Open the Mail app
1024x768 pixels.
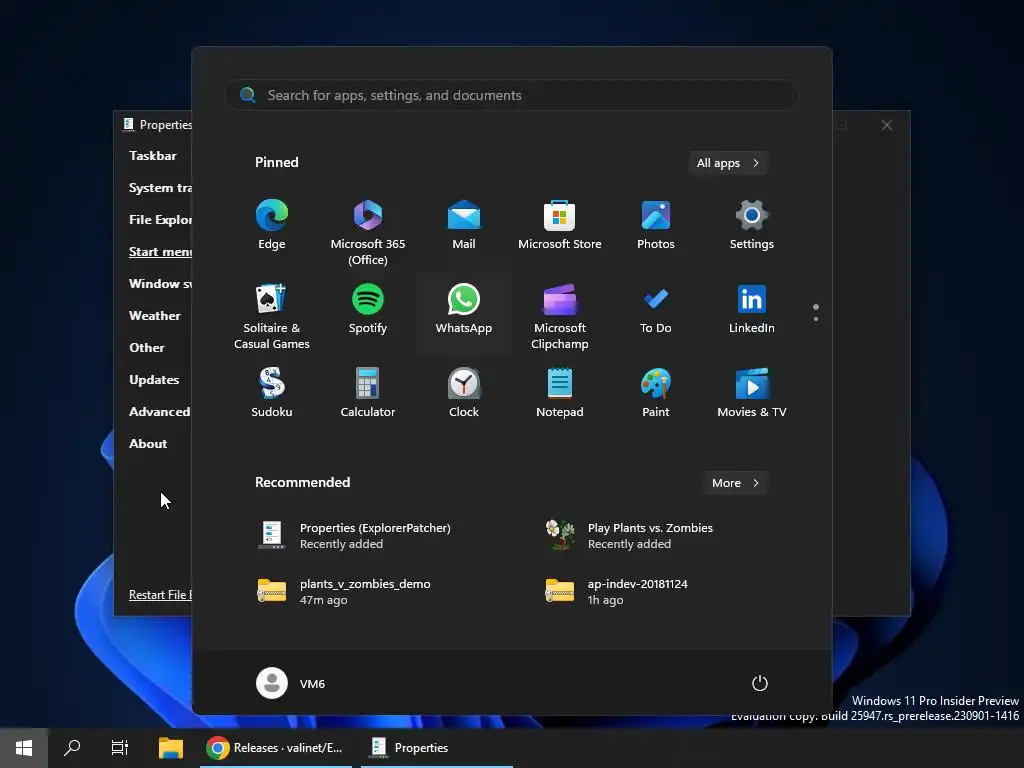(464, 225)
